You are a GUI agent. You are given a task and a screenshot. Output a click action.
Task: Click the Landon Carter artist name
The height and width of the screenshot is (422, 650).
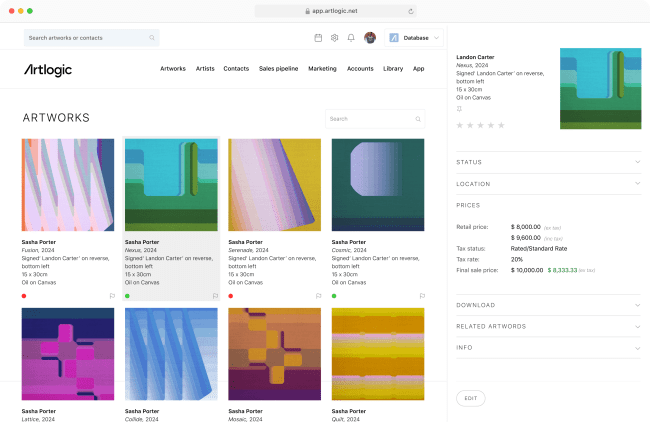click(x=475, y=57)
